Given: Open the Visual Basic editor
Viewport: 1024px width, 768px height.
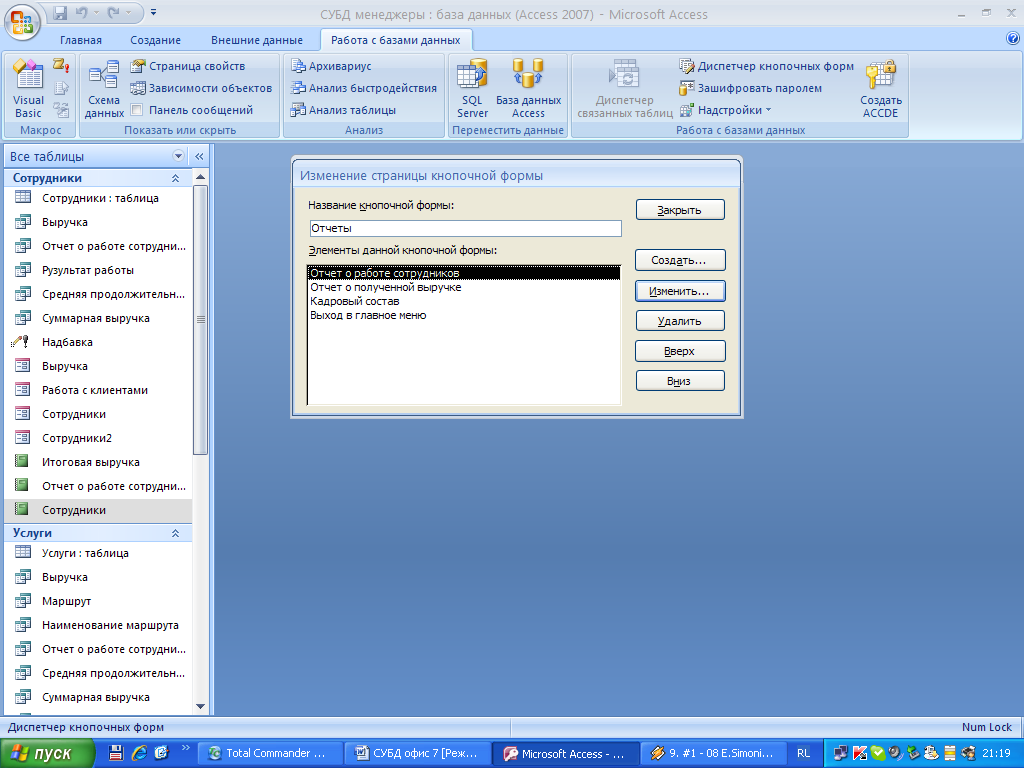Looking at the screenshot, I should coord(28,89).
